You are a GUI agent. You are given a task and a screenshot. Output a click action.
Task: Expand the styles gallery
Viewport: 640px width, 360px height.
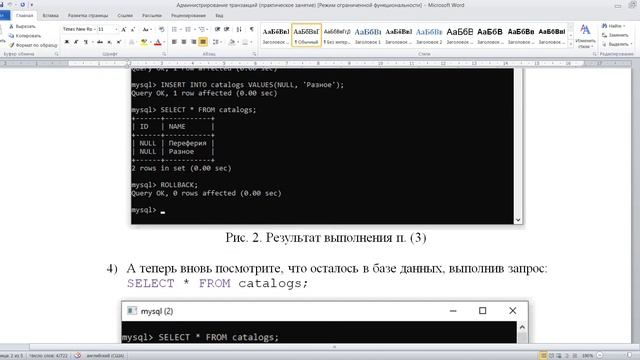click(x=571, y=44)
